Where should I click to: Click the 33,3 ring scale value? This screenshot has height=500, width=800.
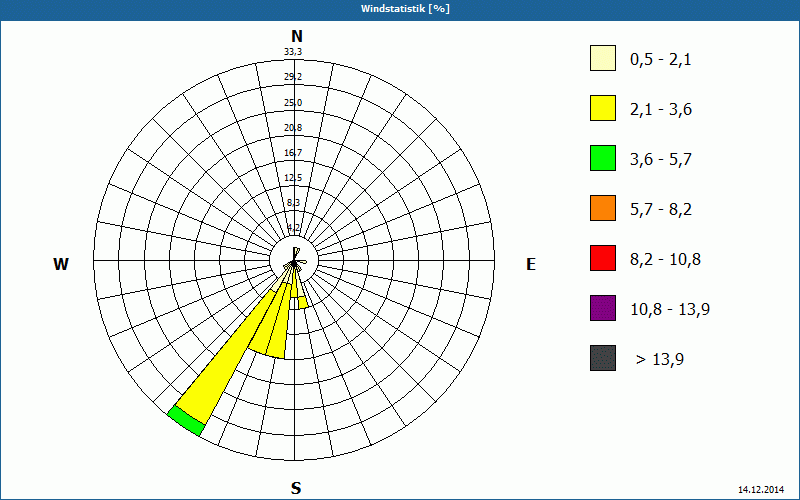293,52
